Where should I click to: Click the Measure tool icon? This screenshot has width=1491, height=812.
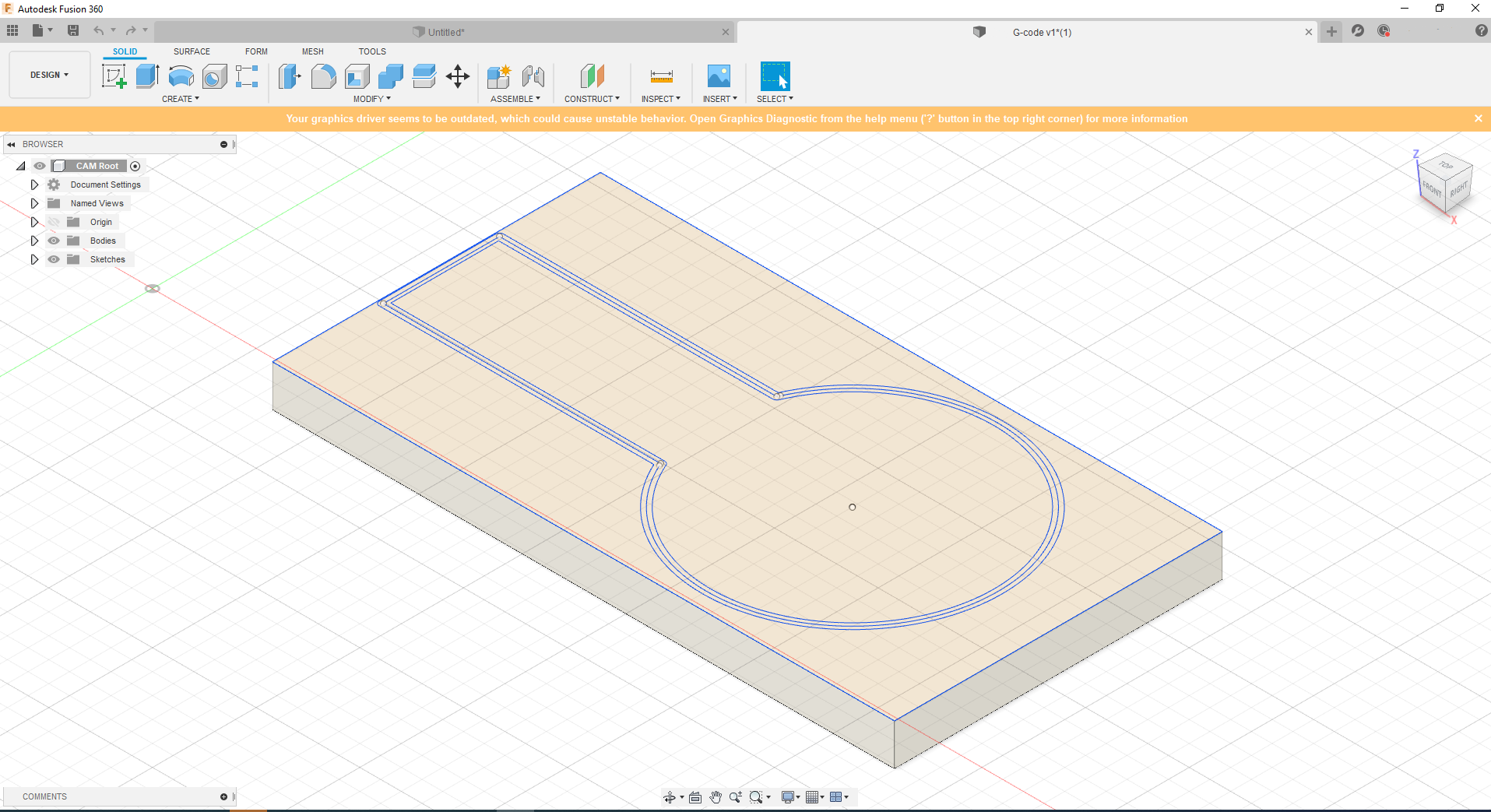pyautogui.click(x=661, y=76)
